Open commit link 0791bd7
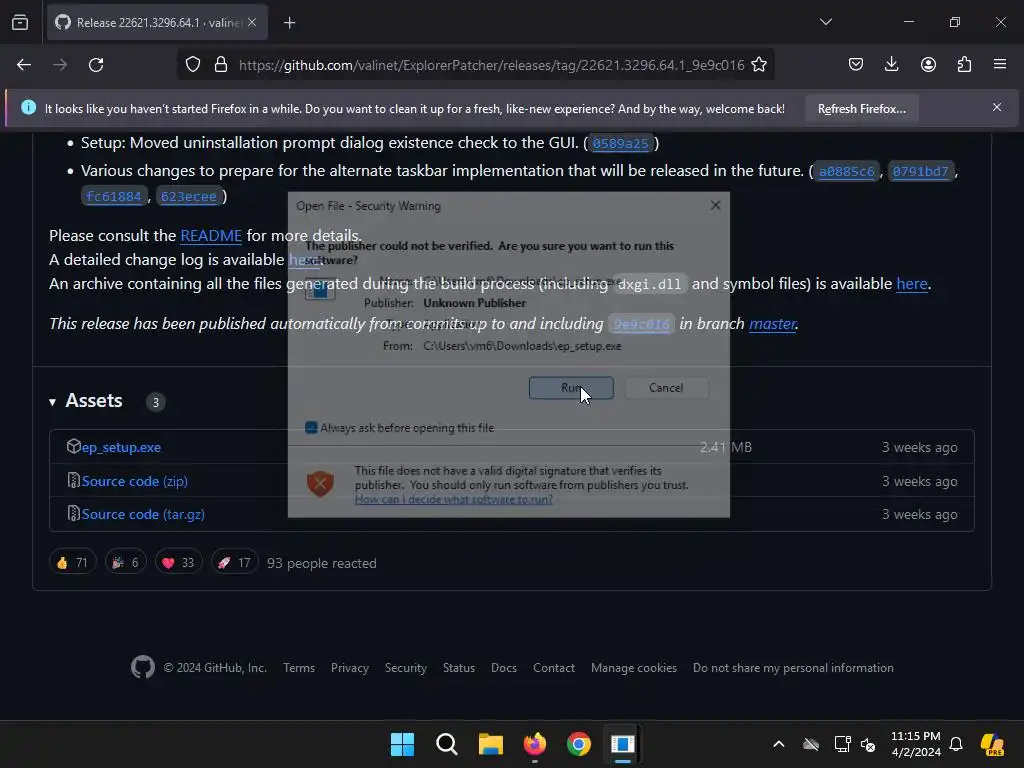Image resolution: width=1024 pixels, height=768 pixels. pyautogui.click(x=920, y=171)
